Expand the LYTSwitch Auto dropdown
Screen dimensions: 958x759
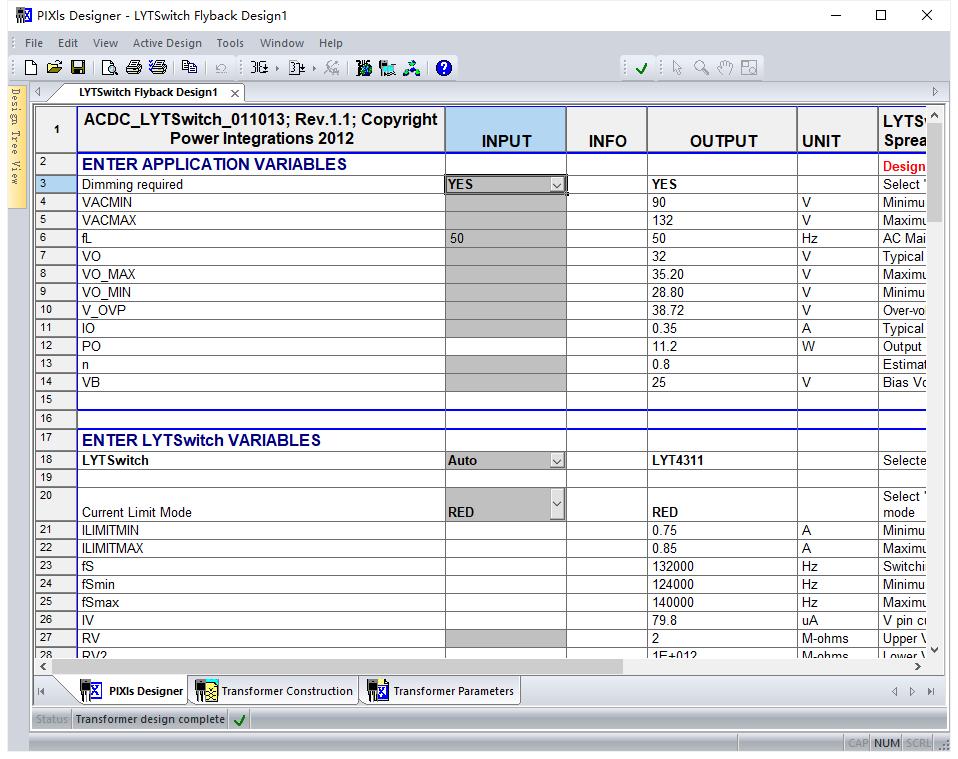557,461
